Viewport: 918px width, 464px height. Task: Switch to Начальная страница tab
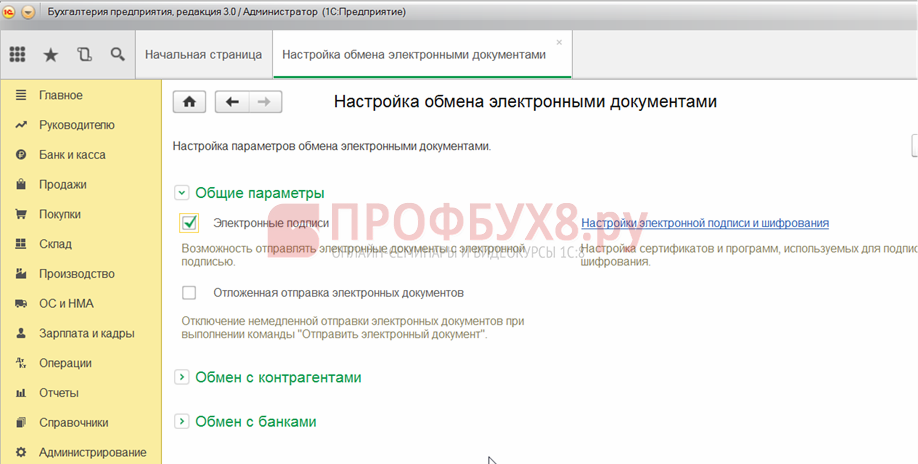pos(204,54)
